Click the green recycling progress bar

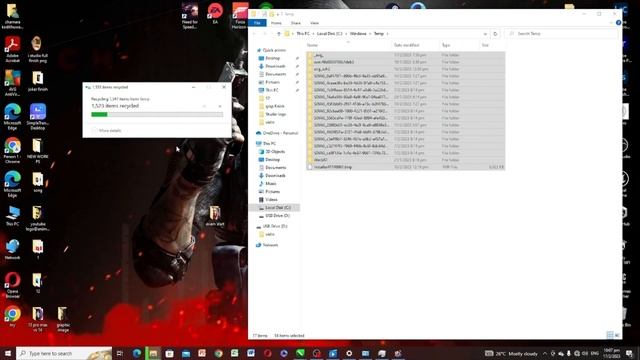pos(157,115)
